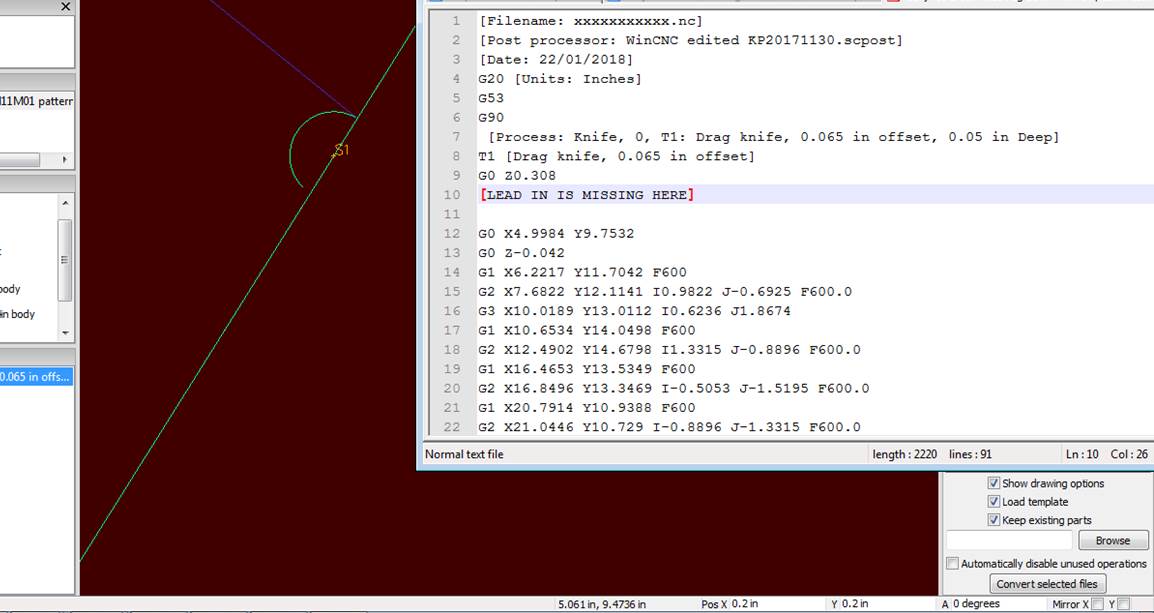1154x613 pixels.
Task: Click the horizontal scrollbar thumb in parts list
Action: pos(20,160)
